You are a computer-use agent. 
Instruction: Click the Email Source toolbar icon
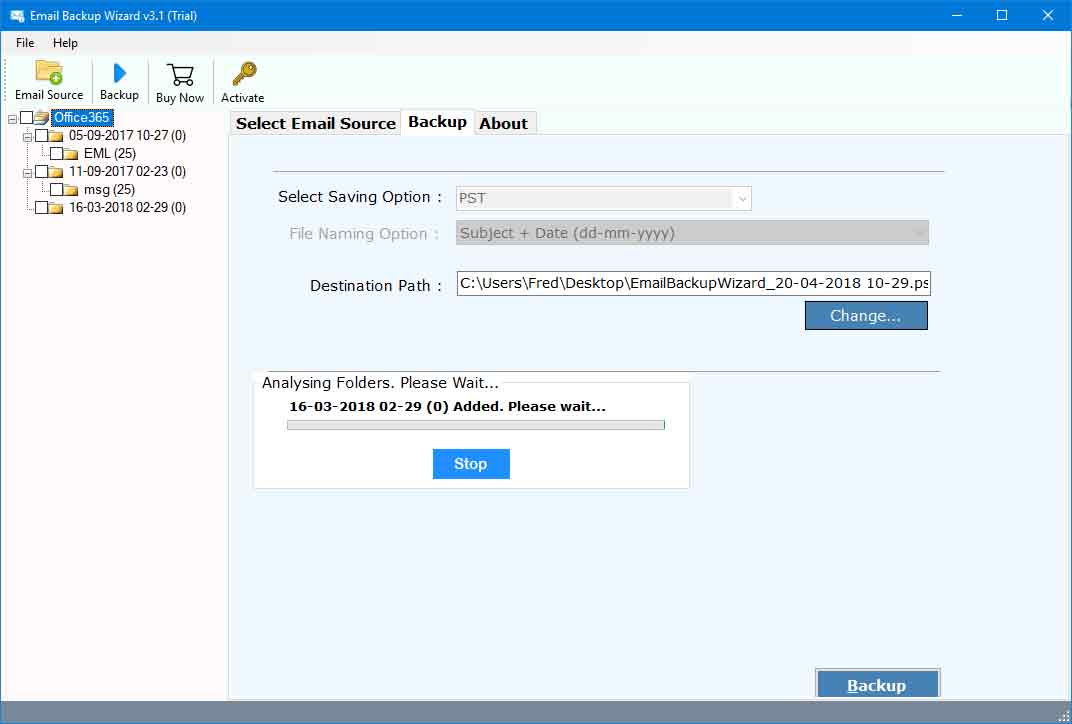pos(49,72)
